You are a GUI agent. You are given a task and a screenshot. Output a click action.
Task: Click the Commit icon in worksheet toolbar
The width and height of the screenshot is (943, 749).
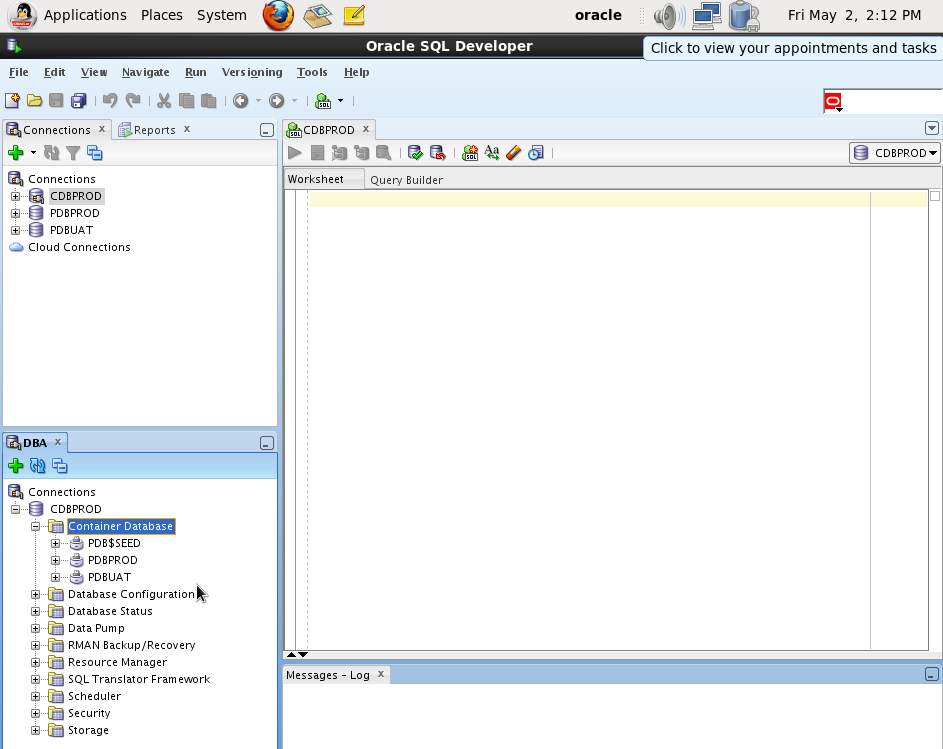click(x=415, y=153)
